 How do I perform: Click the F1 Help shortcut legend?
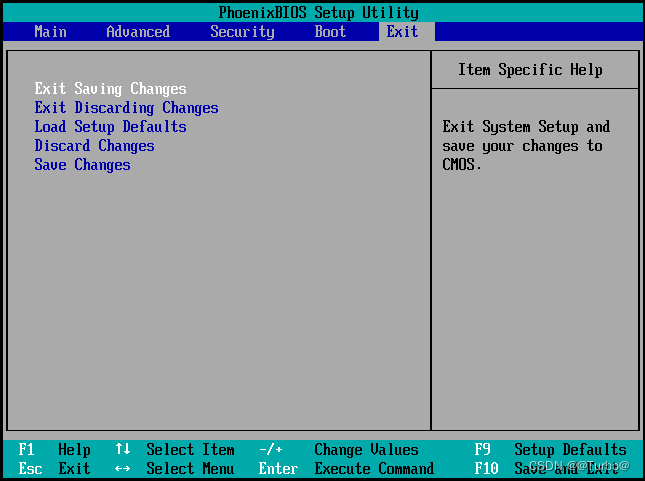click(54, 450)
